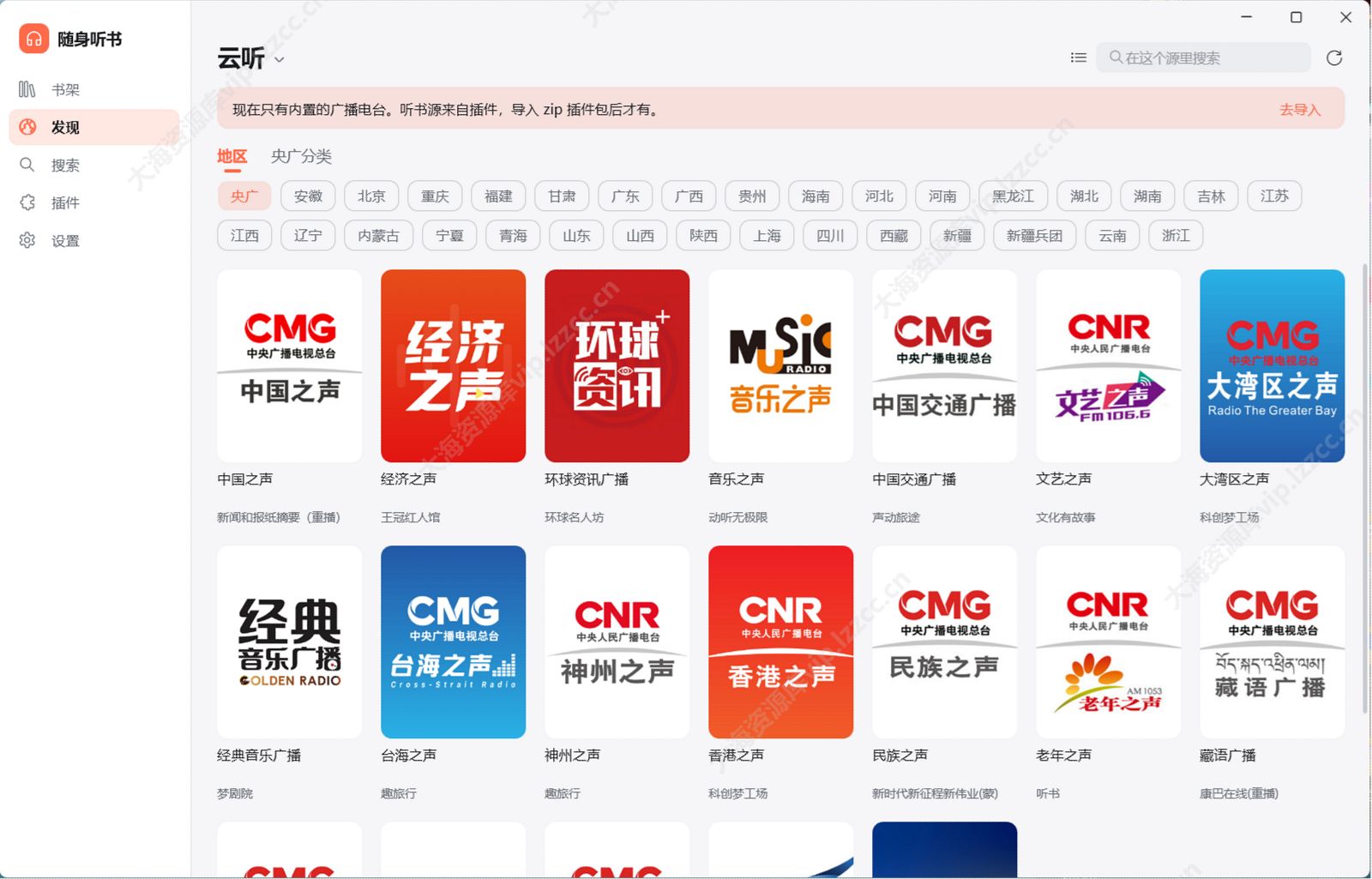
Task: Open the 经典音乐广播 station cover
Action: click(290, 642)
